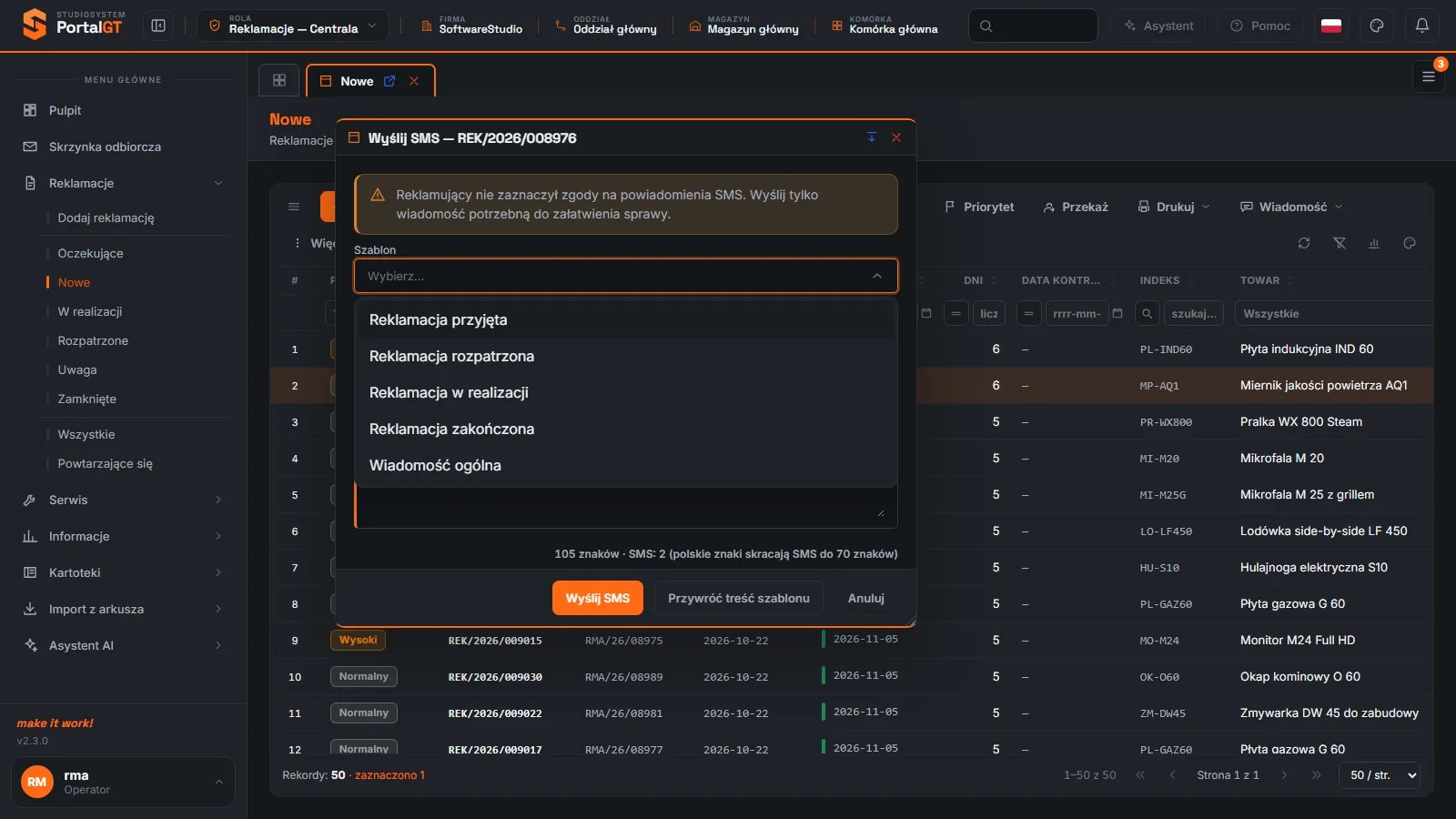
Task: Toggle the sidebar collapse icon
Action: [x=158, y=25]
